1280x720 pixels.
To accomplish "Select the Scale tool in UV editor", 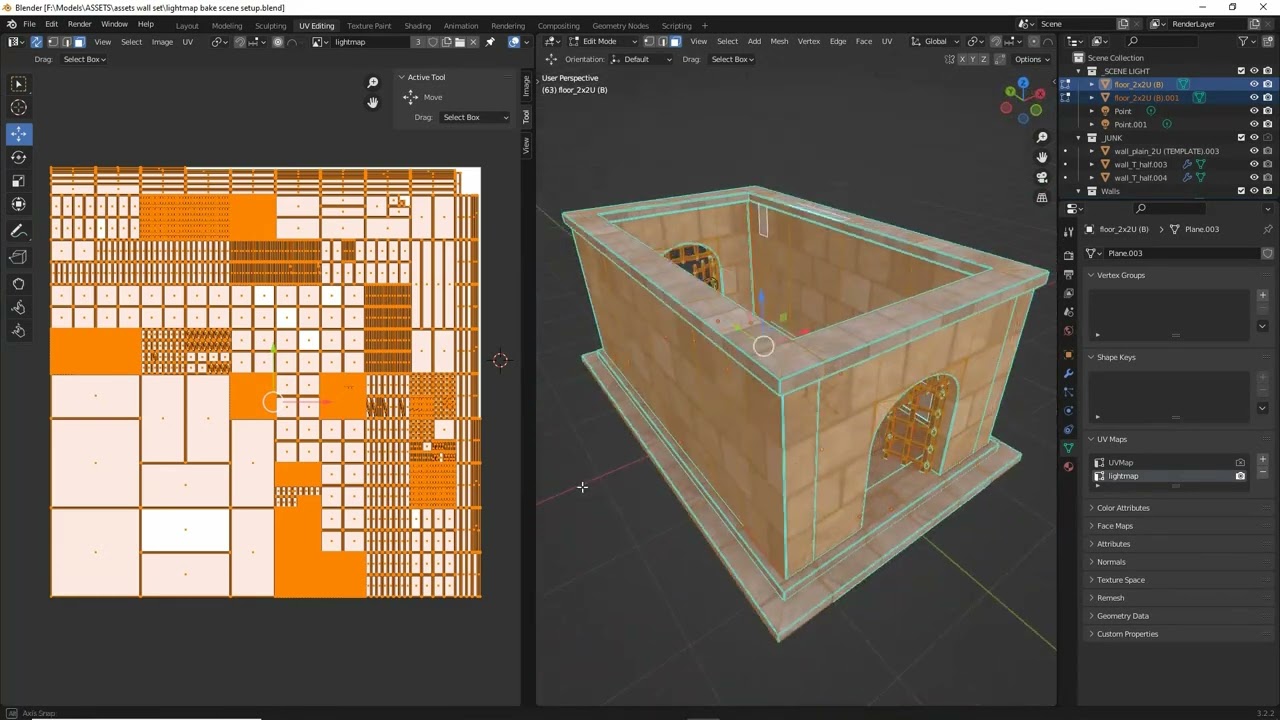I will [19, 181].
